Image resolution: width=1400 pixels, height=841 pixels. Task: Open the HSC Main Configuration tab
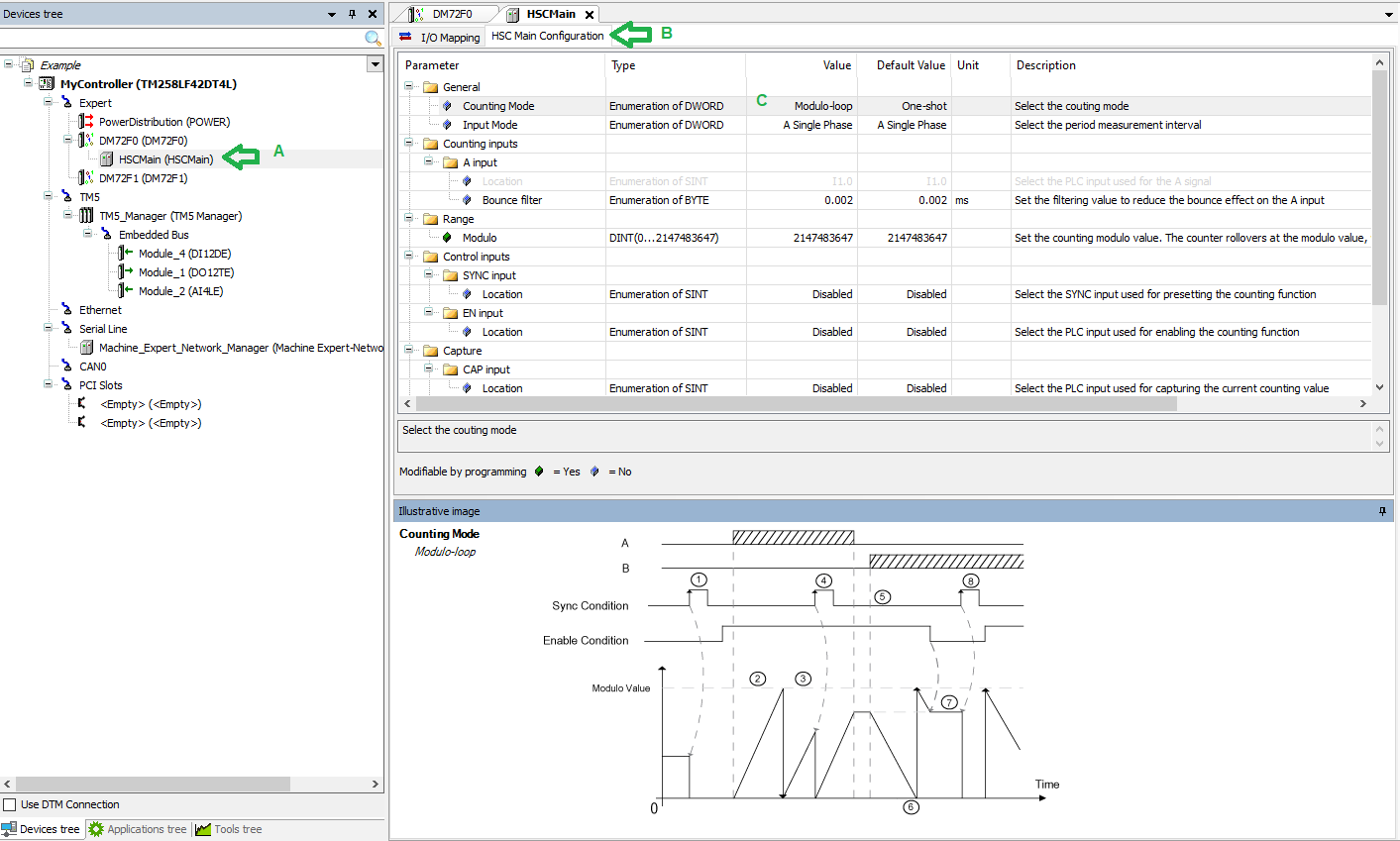547,36
